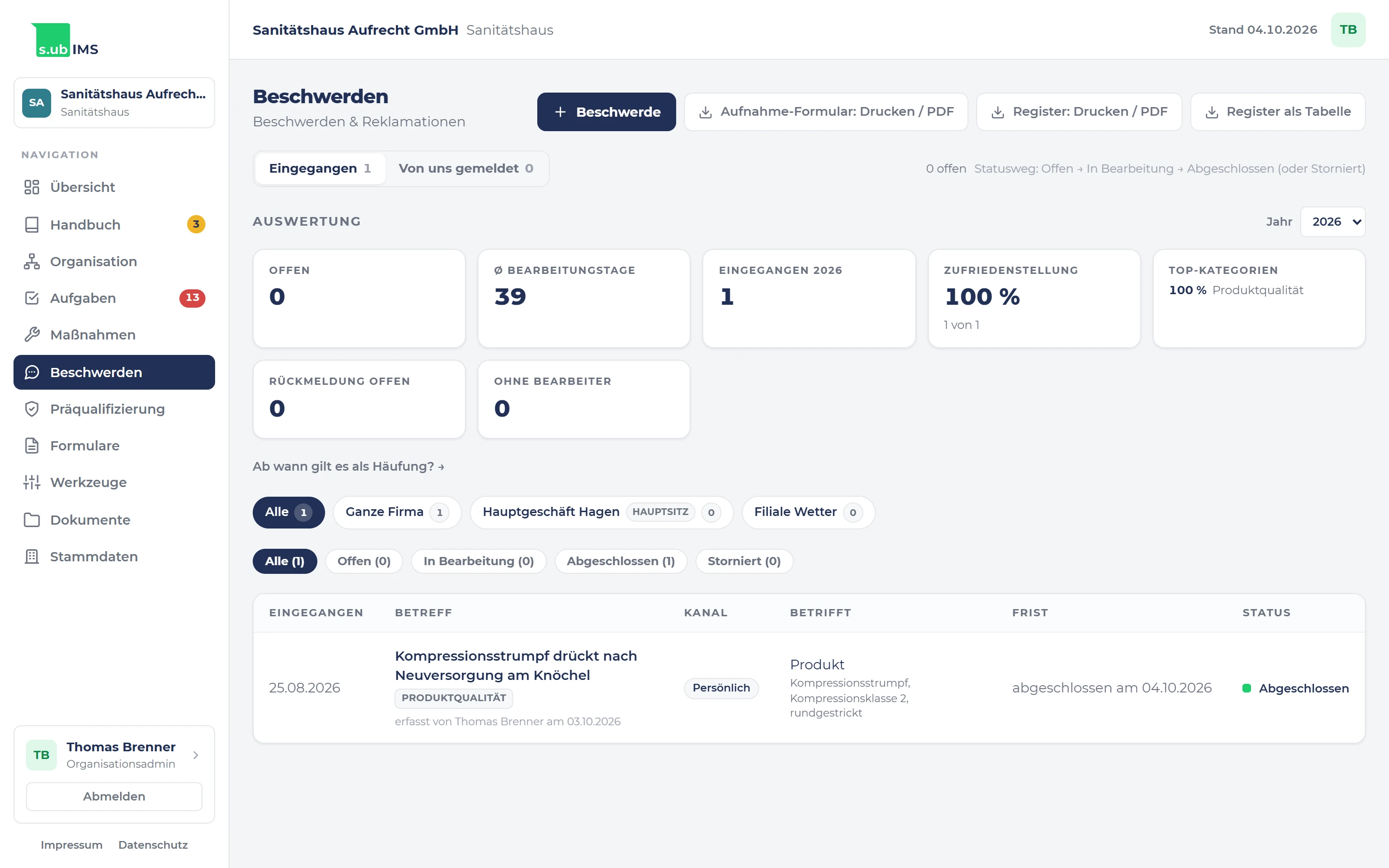
Task: Filter by status Abgeschlossen (1)
Action: 620,561
